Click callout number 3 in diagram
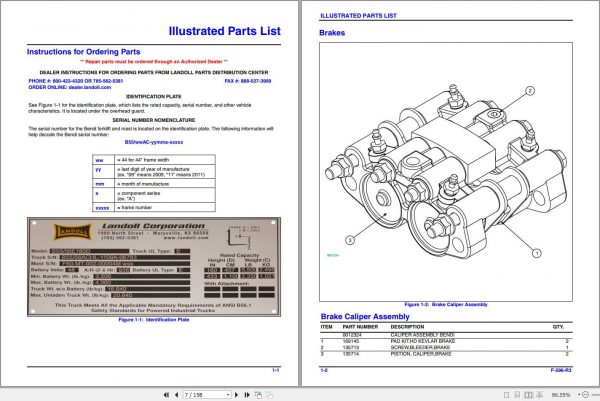The image size is (600, 401). pos(350,240)
